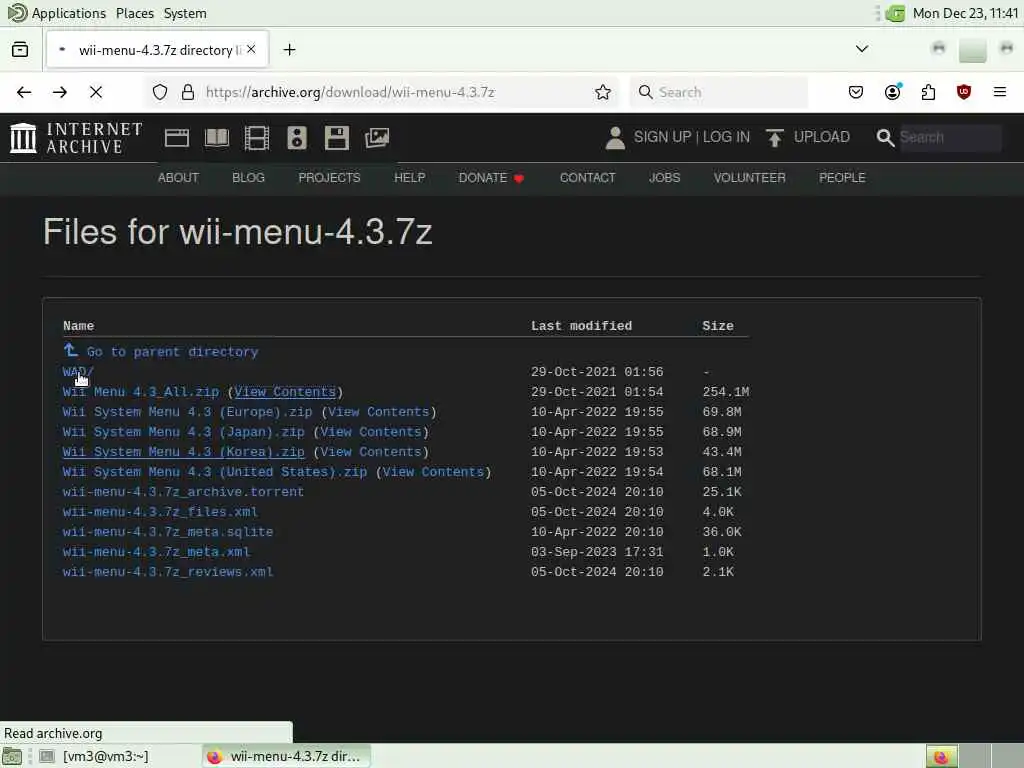Click the upload arrow icon
Image resolution: width=1024 pixels, height=768 pixels.
click(775, 138)
